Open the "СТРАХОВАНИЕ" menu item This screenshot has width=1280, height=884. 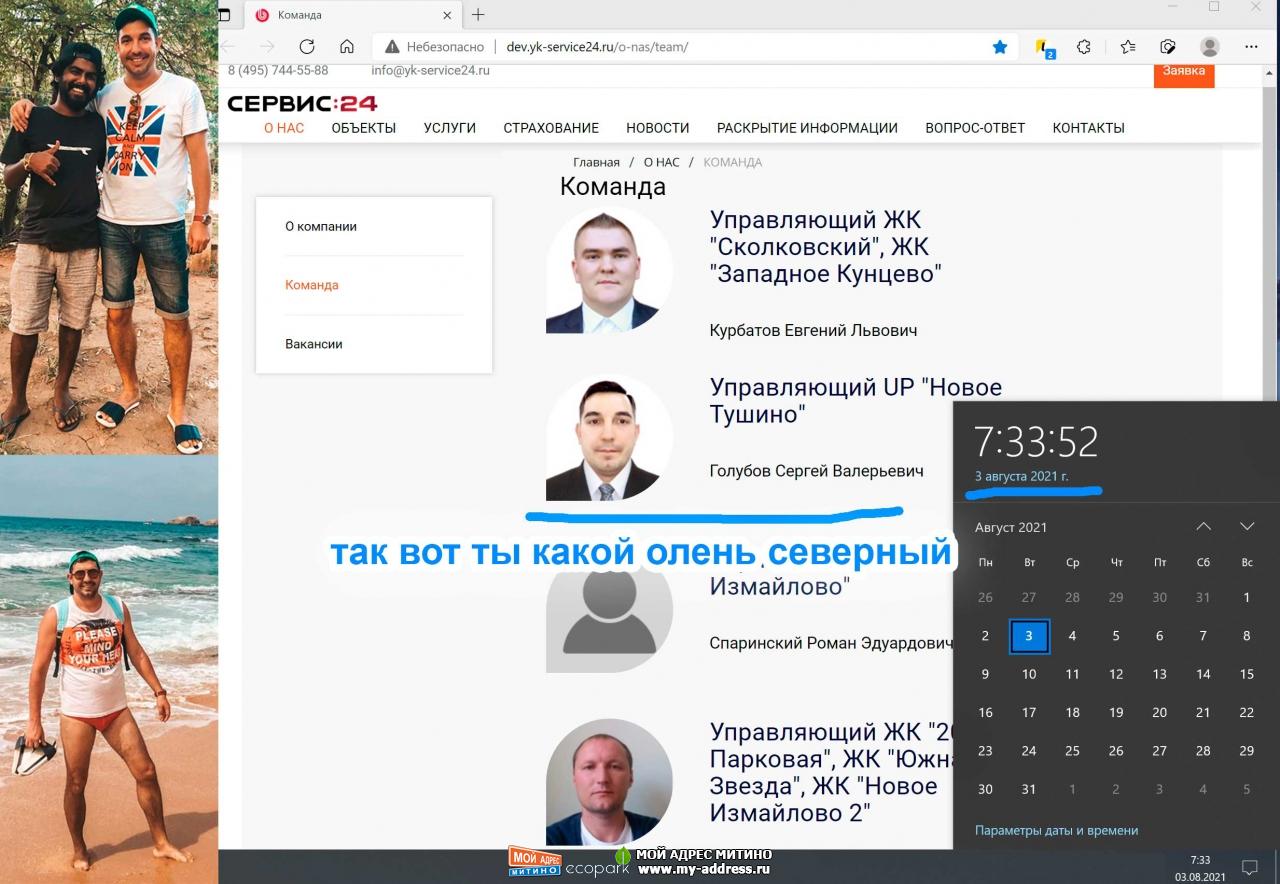point(551,128)
